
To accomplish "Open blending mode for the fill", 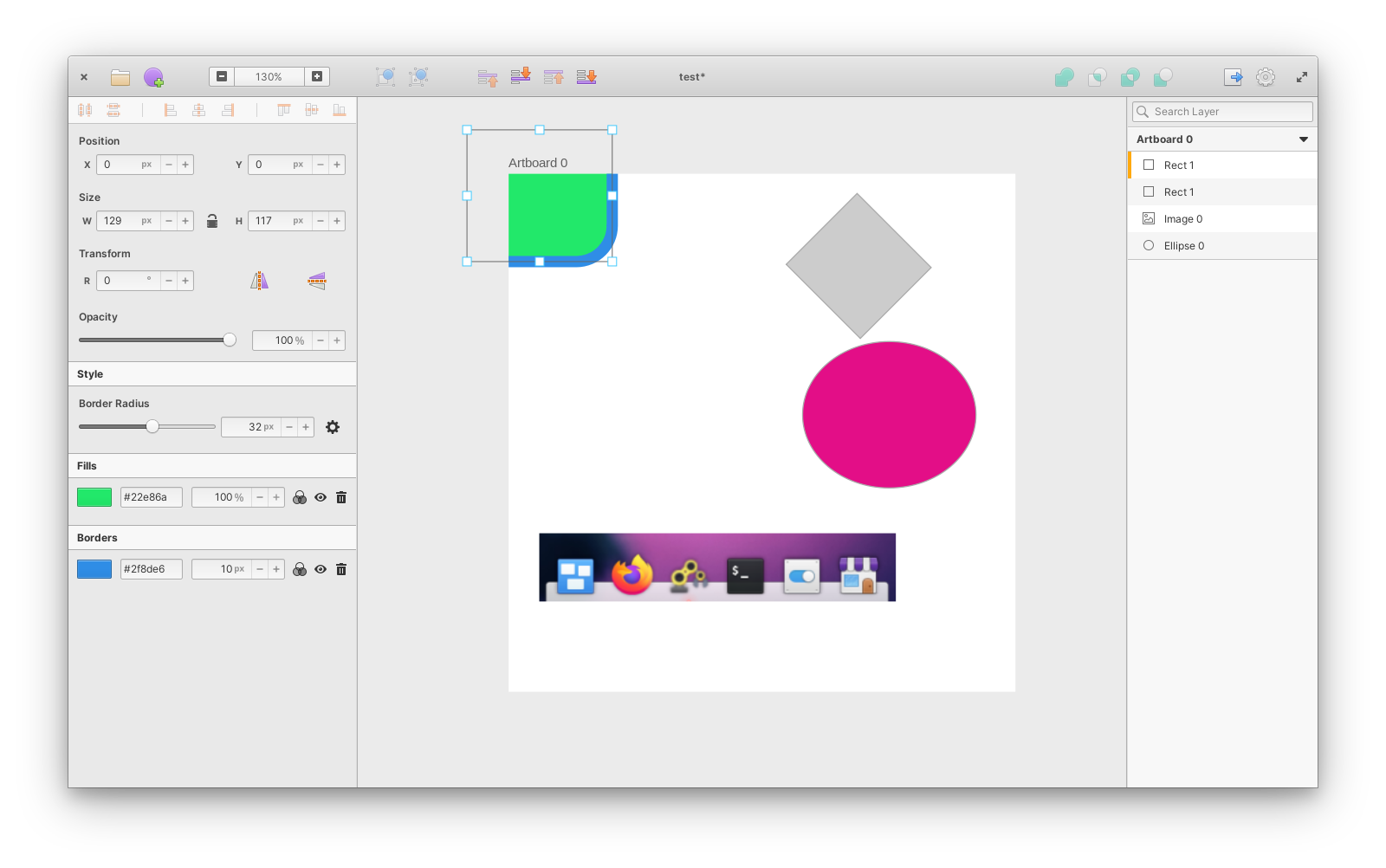I will (300, 497).
